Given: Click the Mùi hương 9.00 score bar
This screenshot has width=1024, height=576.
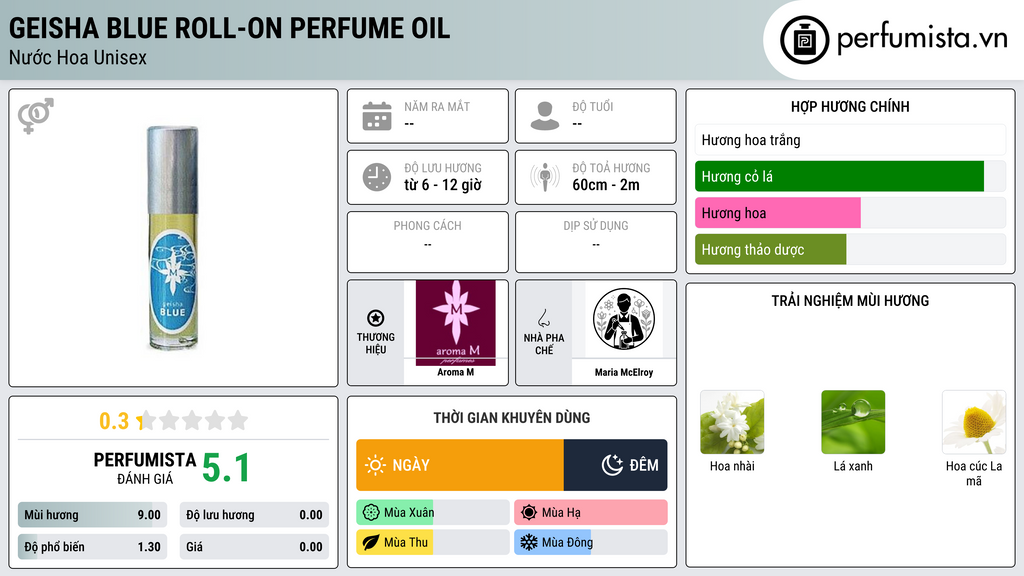Looking at the screenshot, I should click(x=92, y=515).
